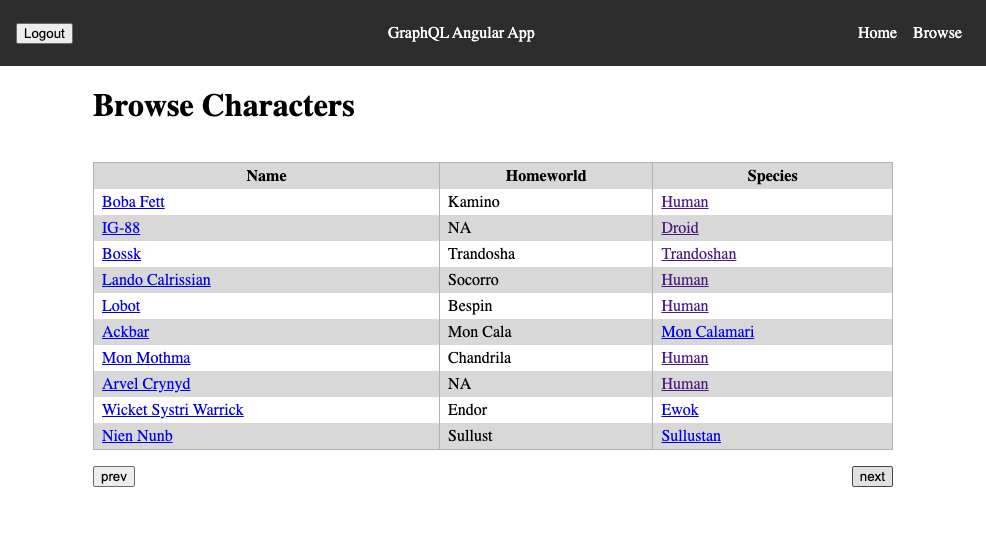Open Mon Mothma character page
Screen dimensions: 986x556
(x=146, y=358)
